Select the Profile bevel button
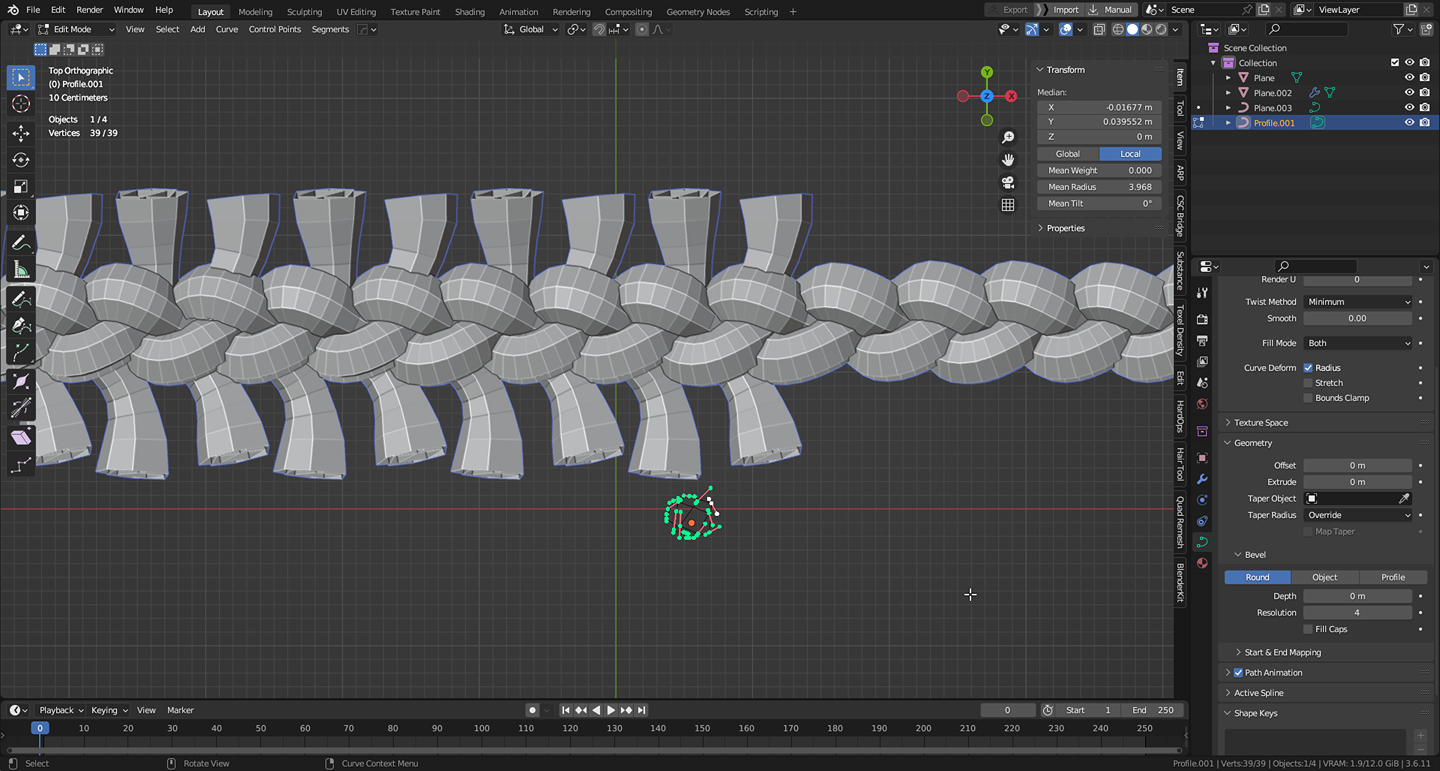 coord(1392,577)
